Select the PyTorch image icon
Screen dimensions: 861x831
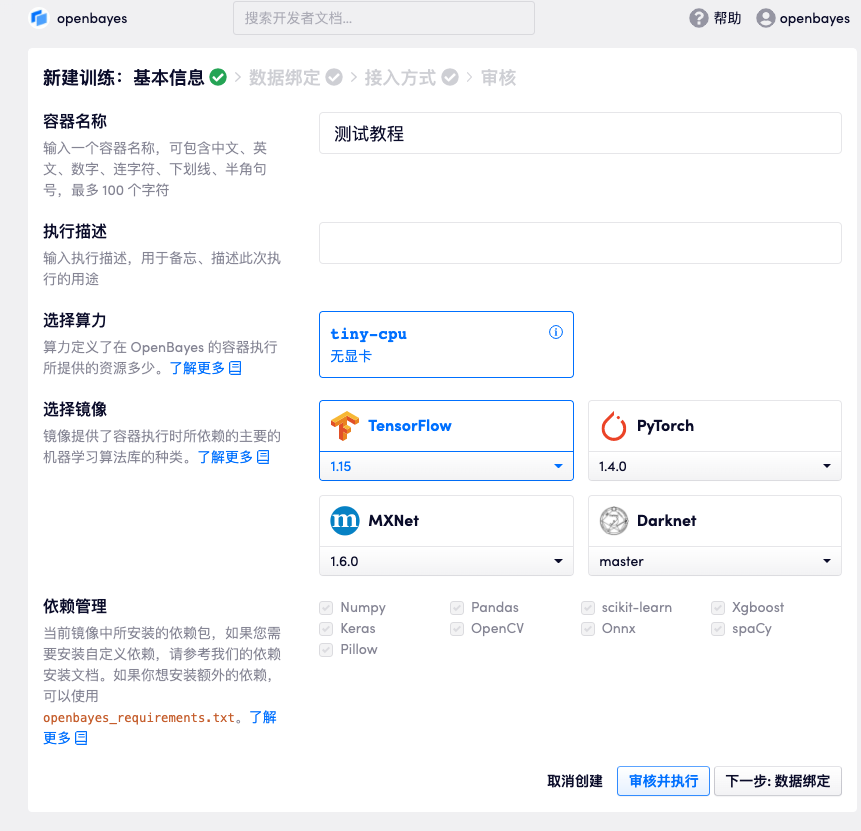(614, 426)
